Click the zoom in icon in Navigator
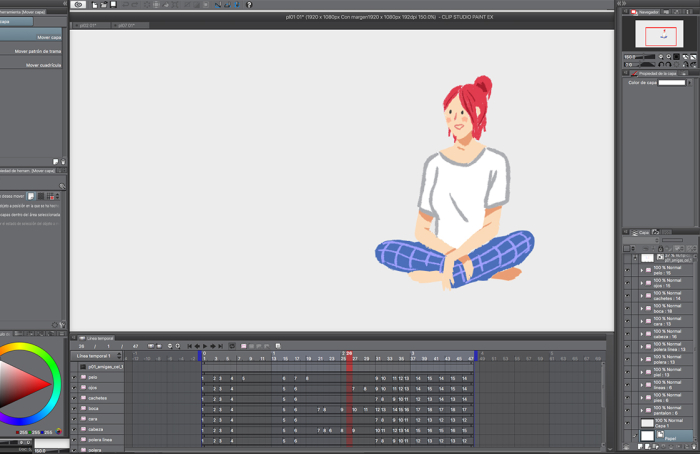The image size is (700, 454). pos(667,57)
